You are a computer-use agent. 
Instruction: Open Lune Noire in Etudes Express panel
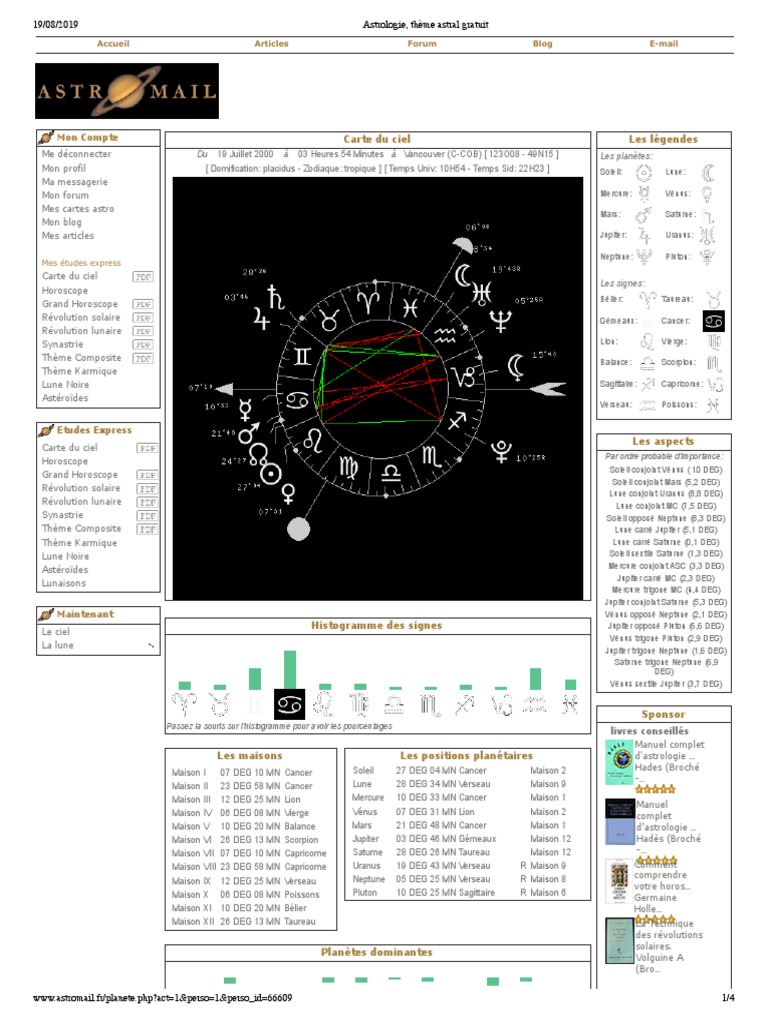tap(65, 556)
